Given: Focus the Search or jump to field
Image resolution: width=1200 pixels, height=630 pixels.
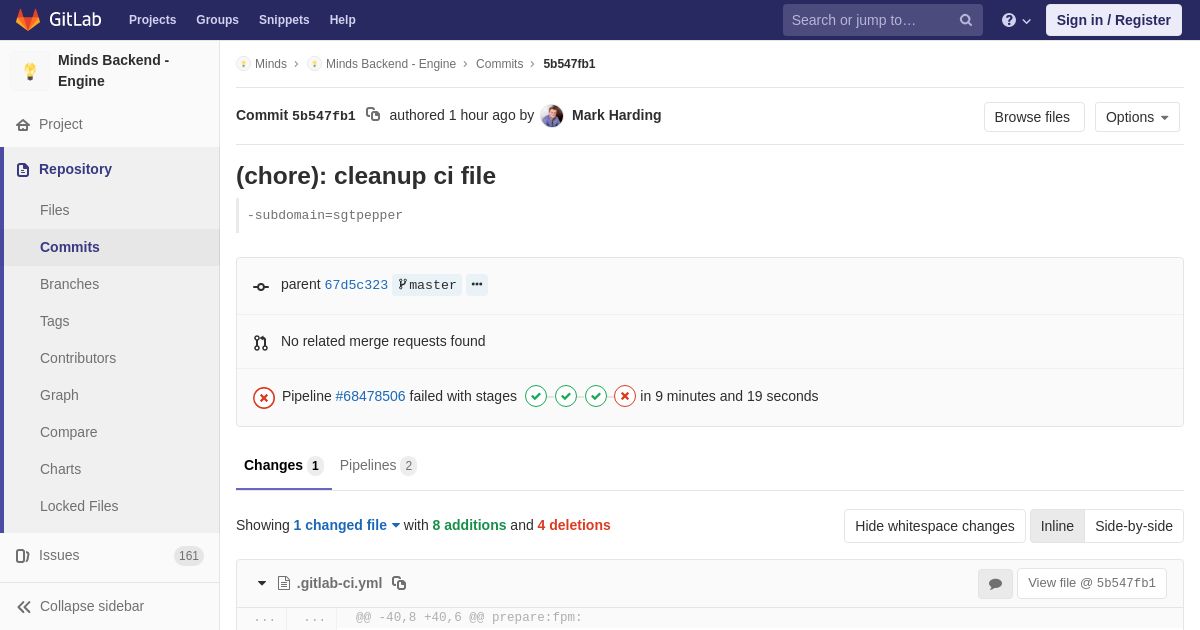Looking at the screenshot, I should (883, 20).
